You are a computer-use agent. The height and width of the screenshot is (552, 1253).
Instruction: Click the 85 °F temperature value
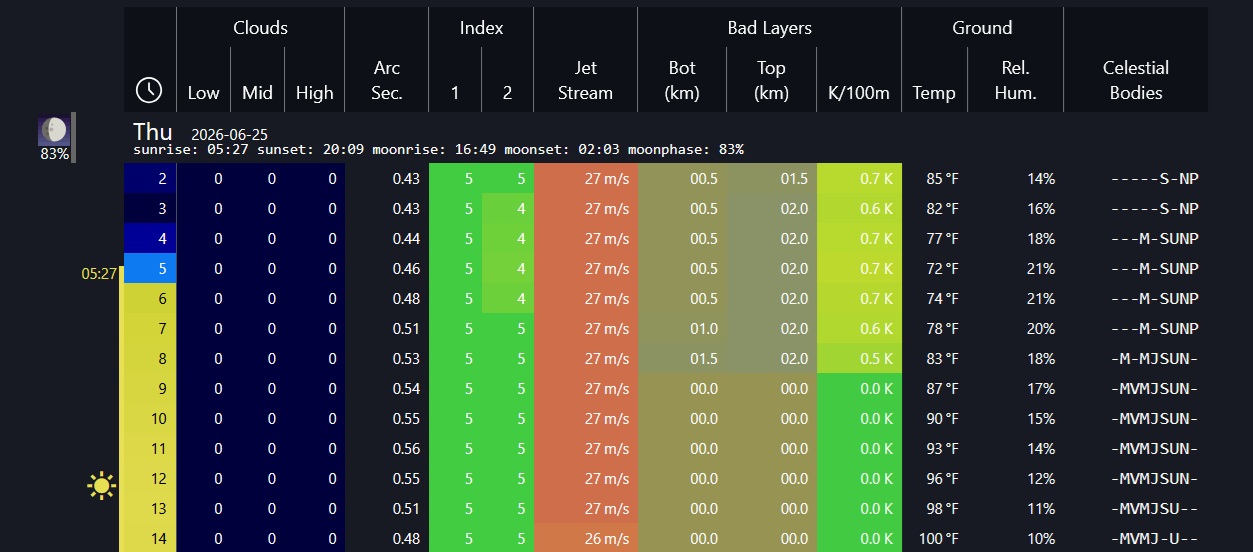942,179
